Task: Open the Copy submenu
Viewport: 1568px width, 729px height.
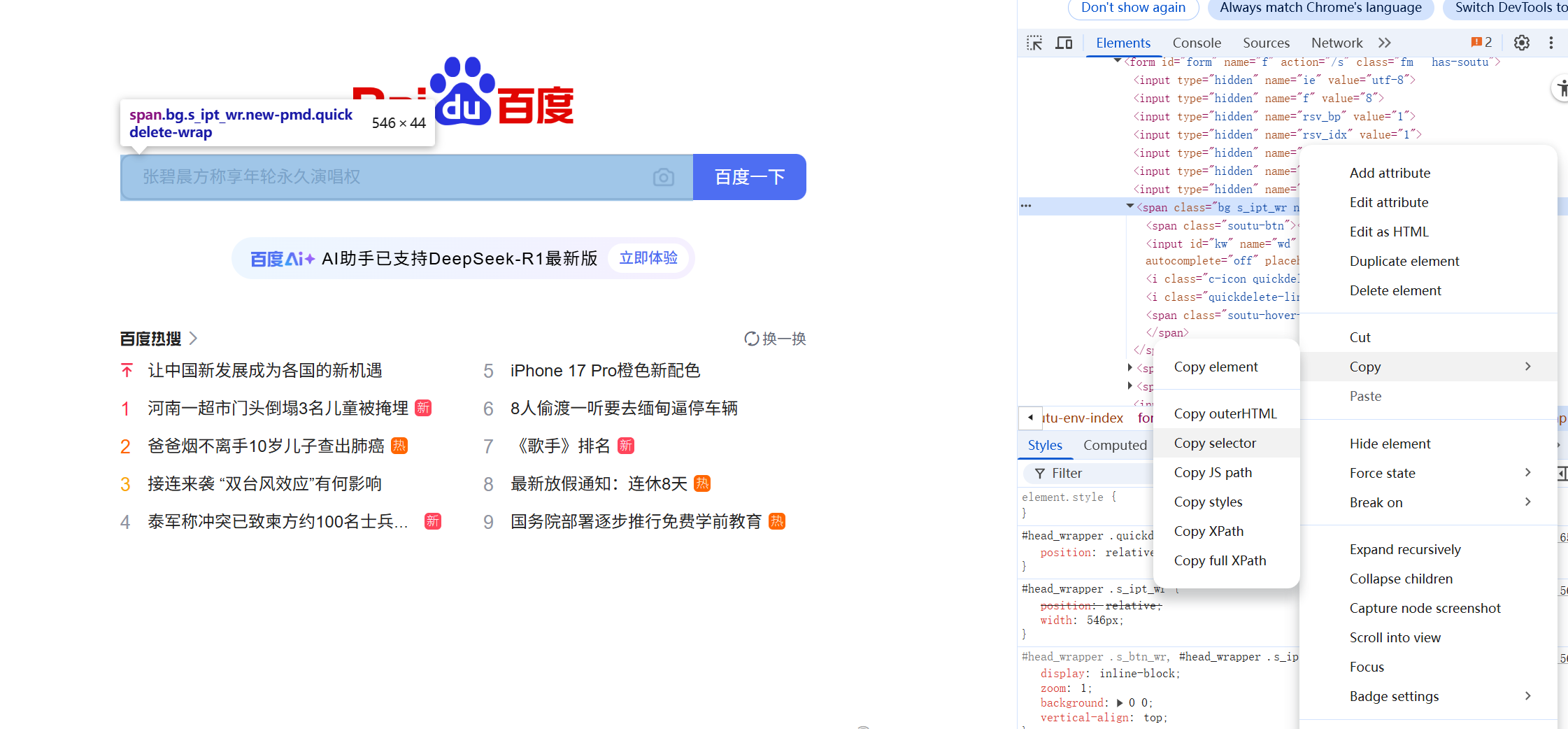Action: [x=1428, y=367]
